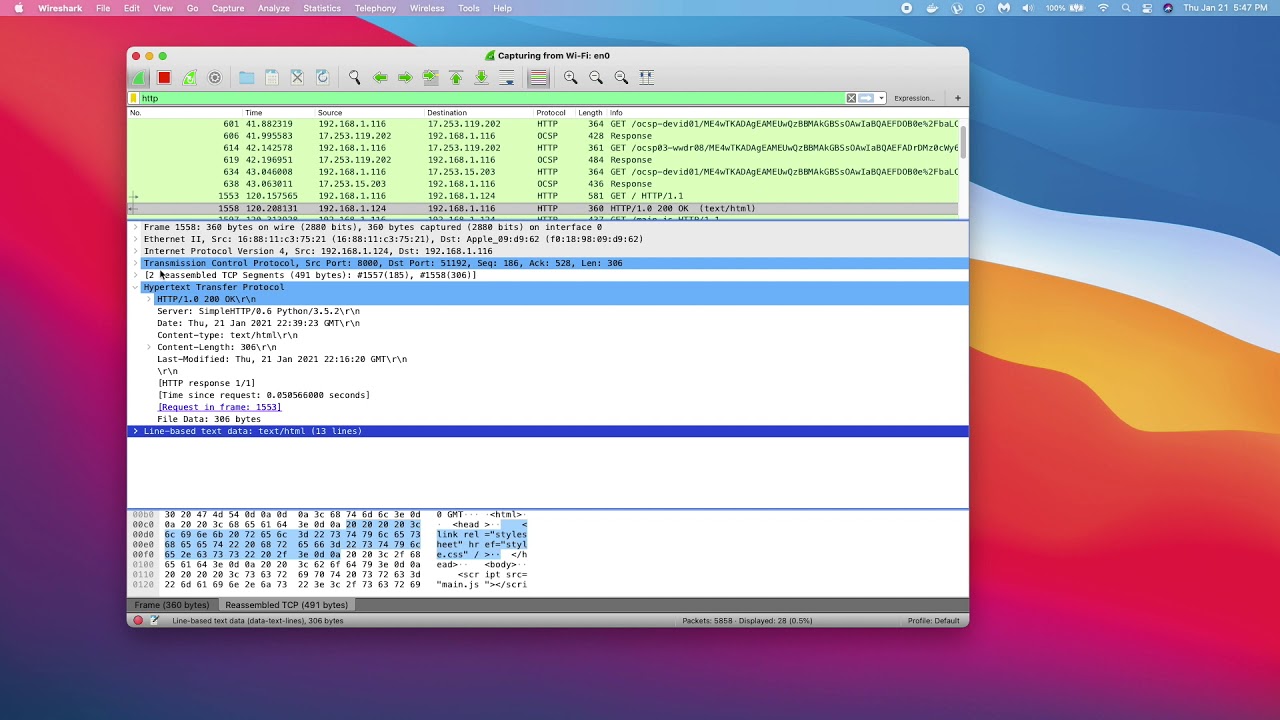Clear the http display filter
This screenshot has width=1280, height=720.
[x=851, y=98]
